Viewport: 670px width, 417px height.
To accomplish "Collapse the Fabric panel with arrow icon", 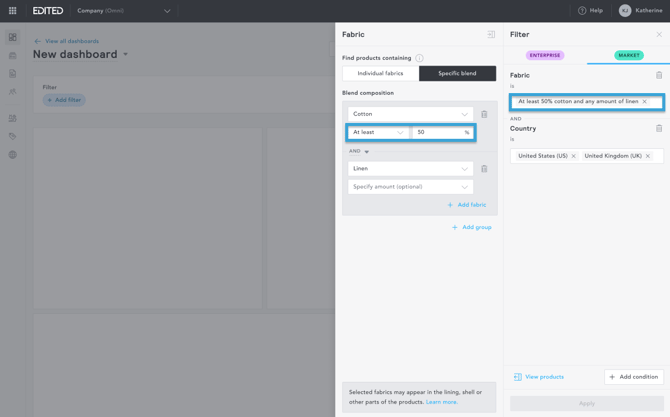I will pos(491,35).
